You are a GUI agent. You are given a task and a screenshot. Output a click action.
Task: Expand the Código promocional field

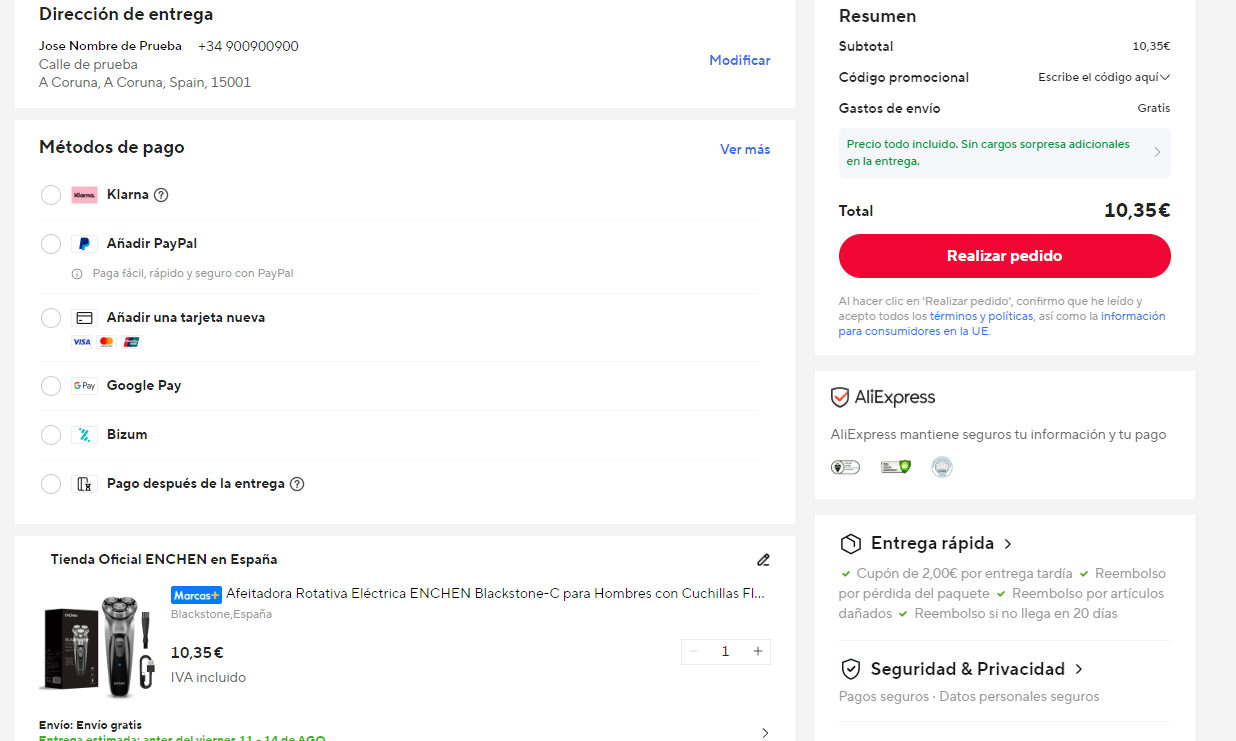pyautogui.click(x=1104, y=77)
